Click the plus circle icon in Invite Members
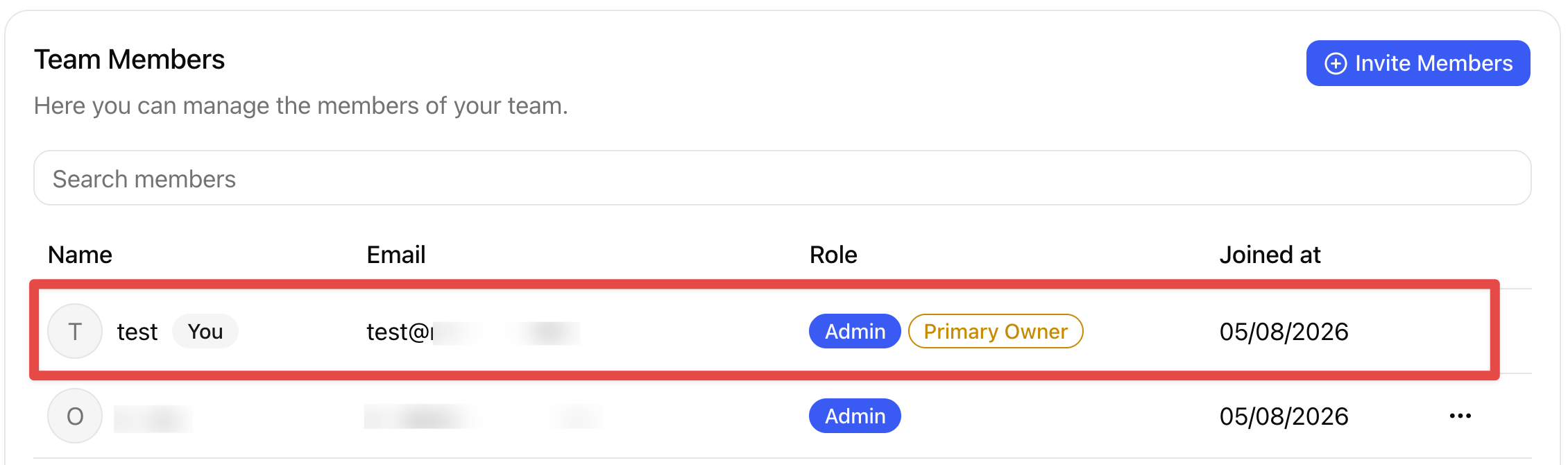 [x=1336, y=63]
